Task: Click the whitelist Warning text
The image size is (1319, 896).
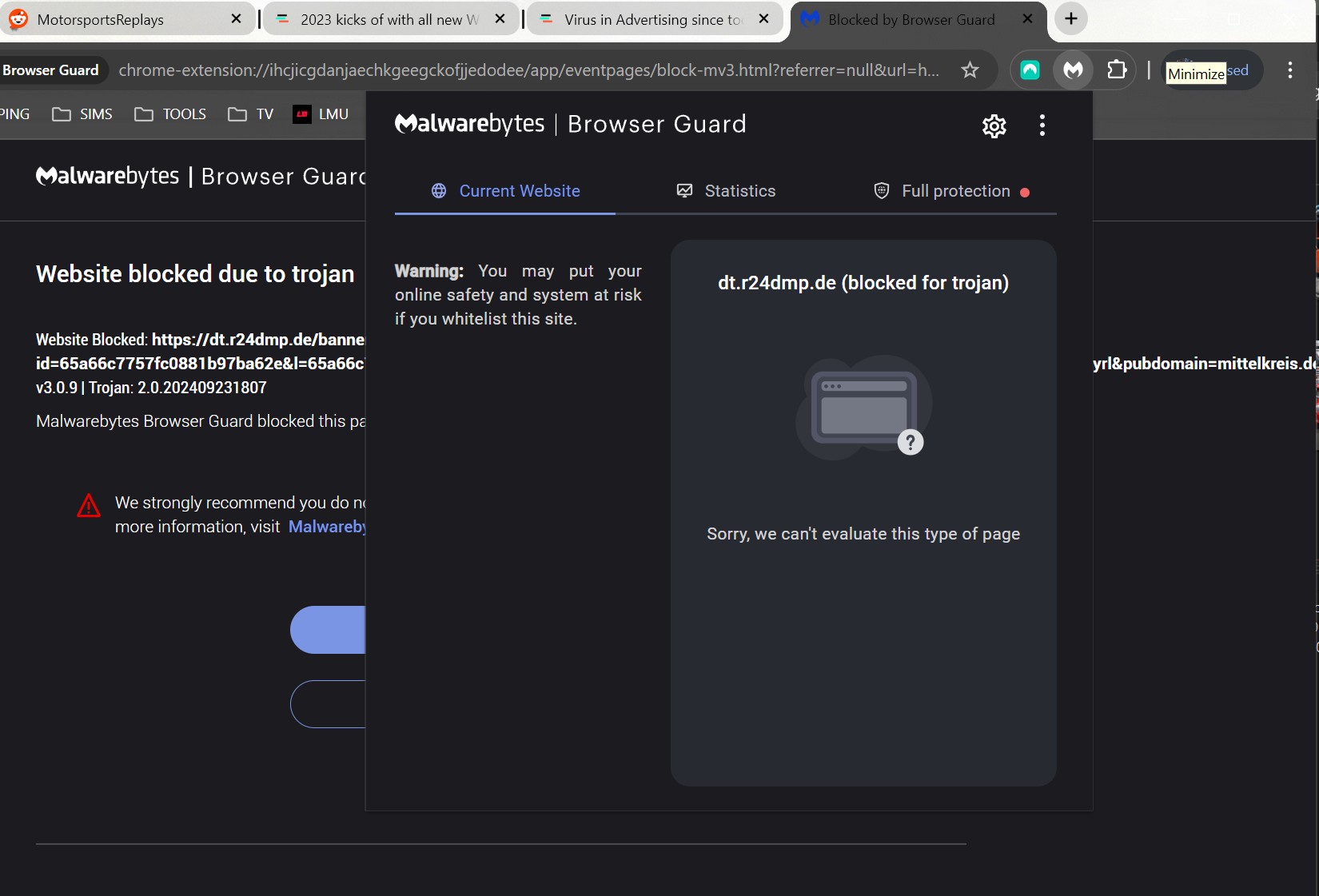Action: 518,295
